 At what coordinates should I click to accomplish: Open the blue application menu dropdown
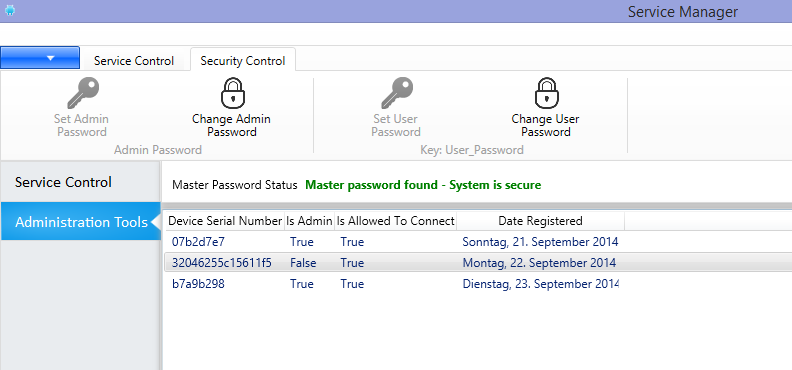pos(40,58)
